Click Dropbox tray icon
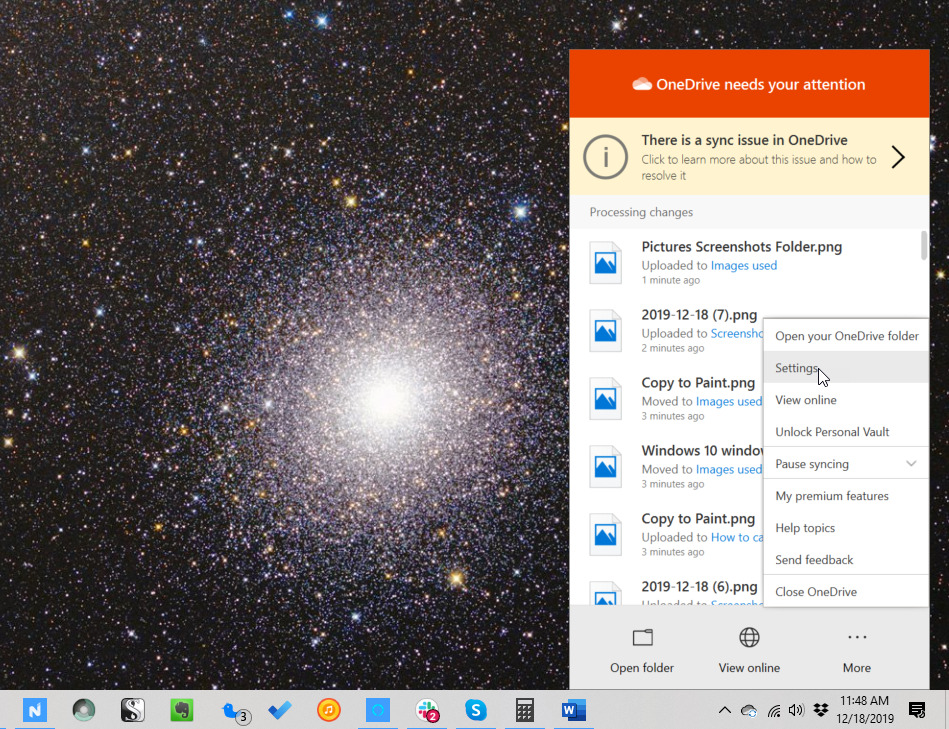The width and height of the screenshot is (949, 729). click(821, 710)
